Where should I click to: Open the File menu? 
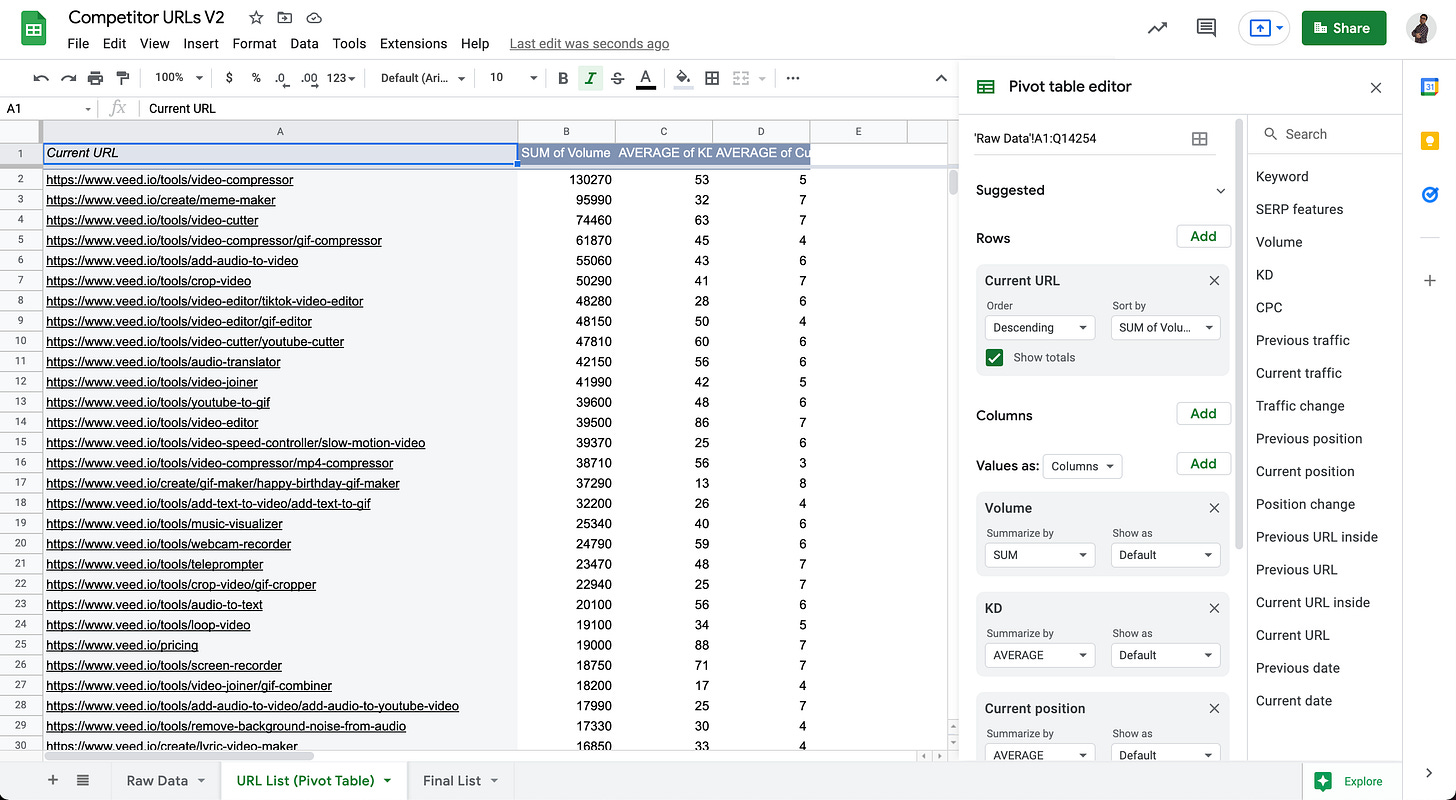78,43
